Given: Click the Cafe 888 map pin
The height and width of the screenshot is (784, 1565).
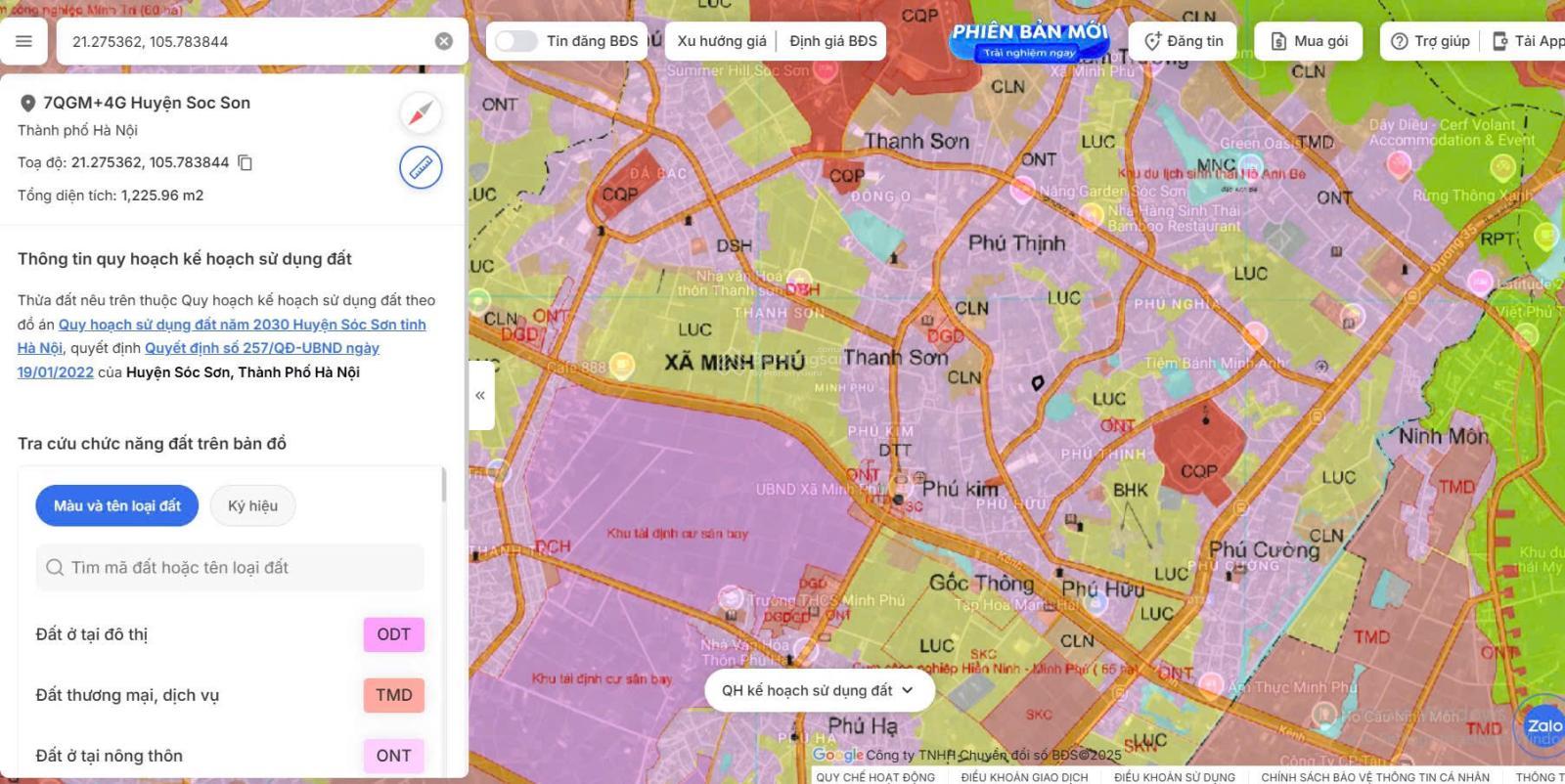Looking at the screenshot, I should (622, 366).
